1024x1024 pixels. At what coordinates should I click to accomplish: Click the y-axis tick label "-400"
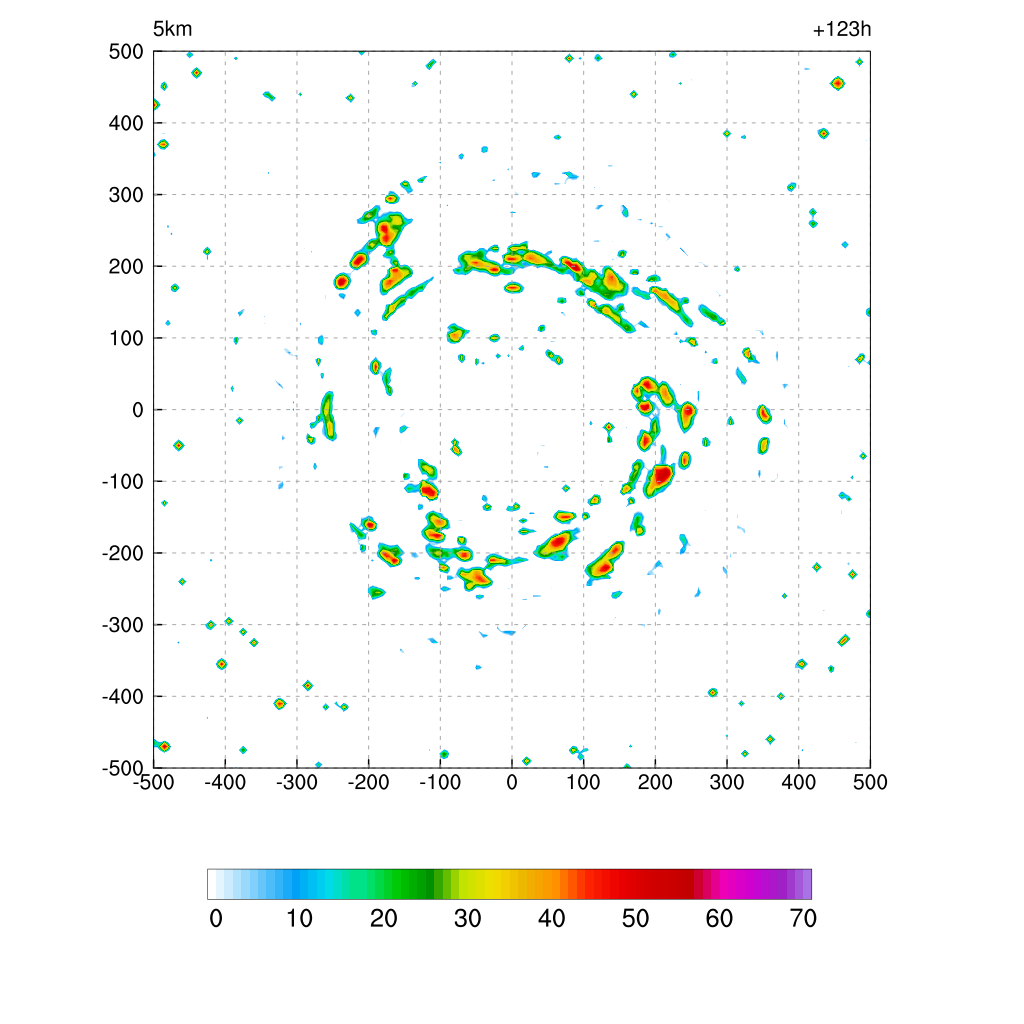(123, 697)
